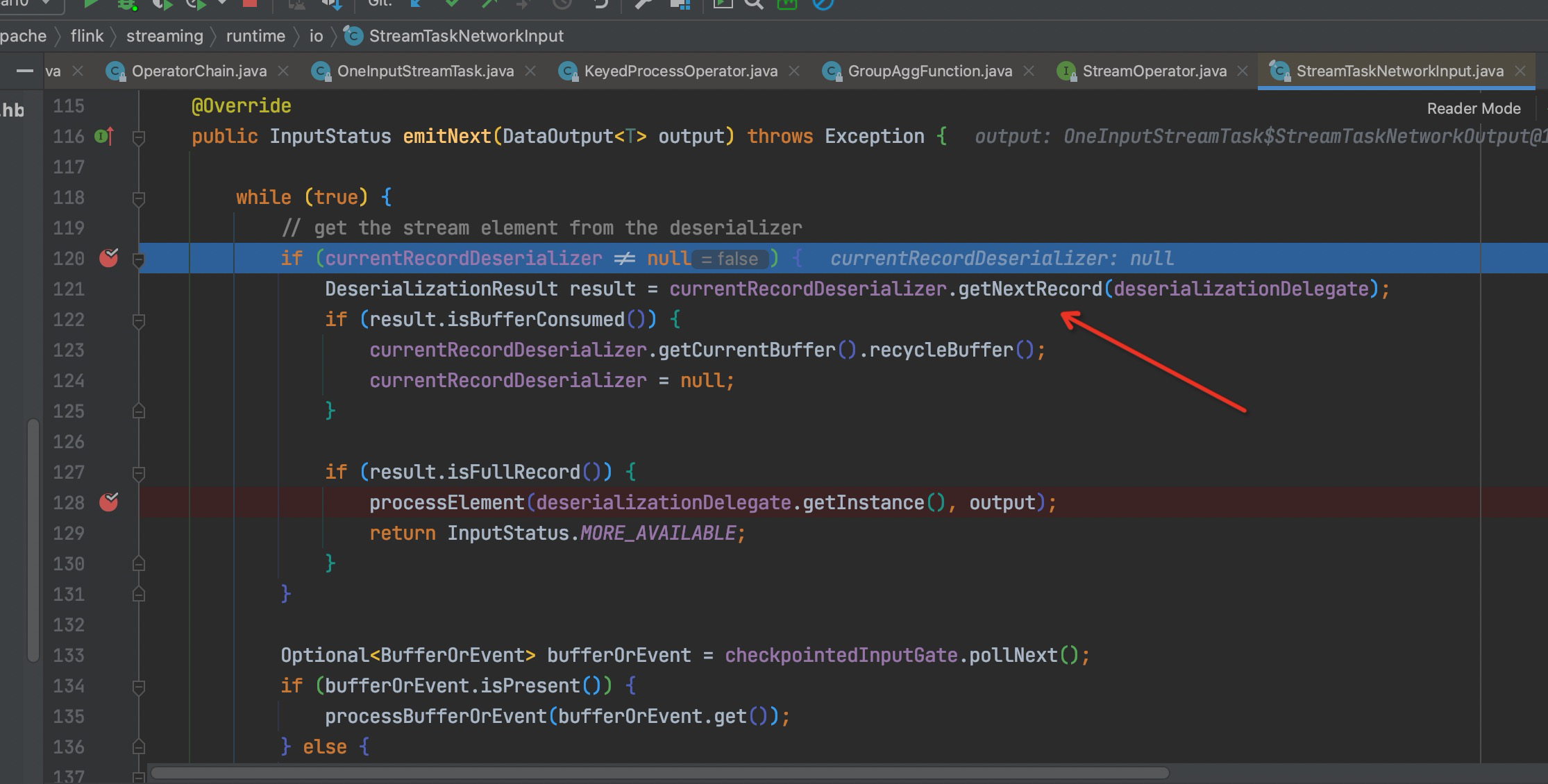Open the Search Everywhere magnifier icon
The image size is (1548, 784).
(x=754, y=3)
